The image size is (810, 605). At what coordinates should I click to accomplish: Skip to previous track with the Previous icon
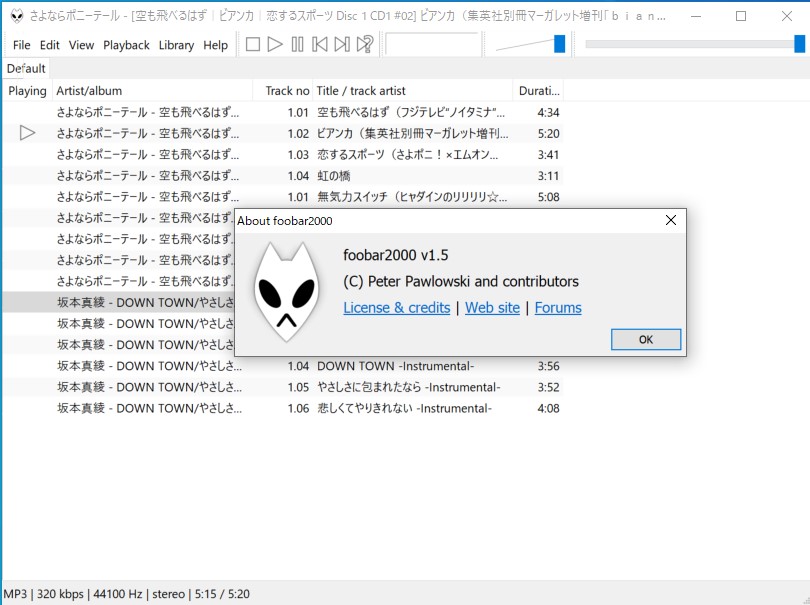pos(321,44)
